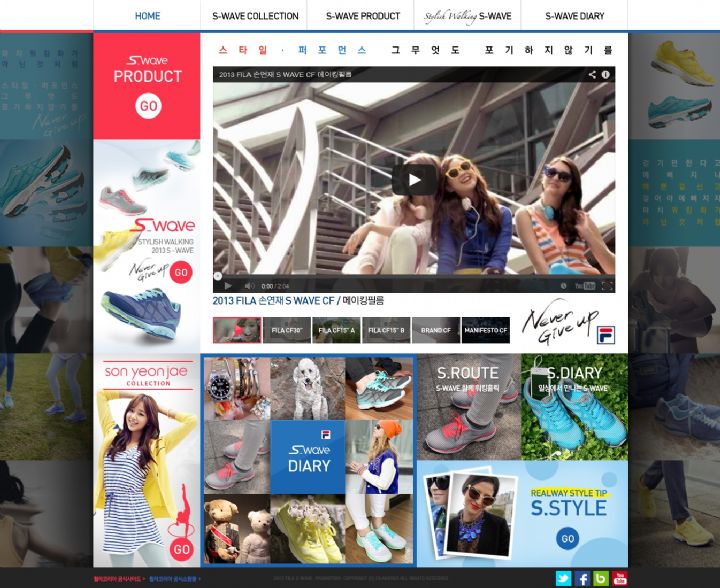Open the S.ROUTE tile

click(469, 407)
